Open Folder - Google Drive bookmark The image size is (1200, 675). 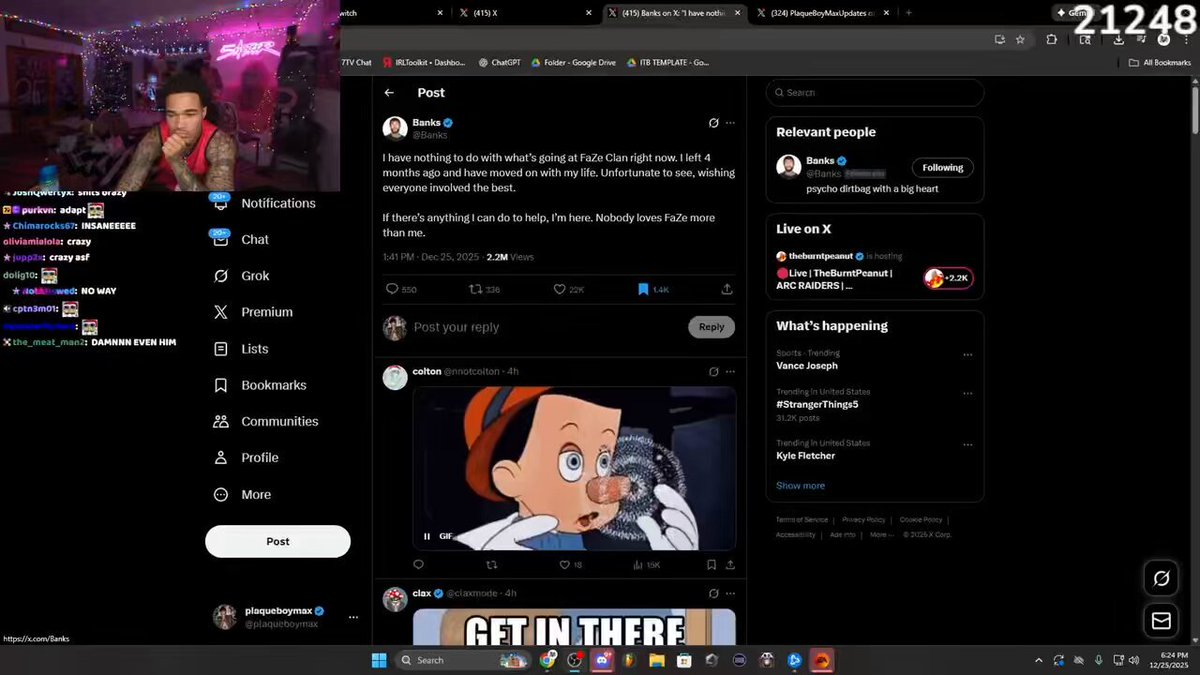pos(573,62)
